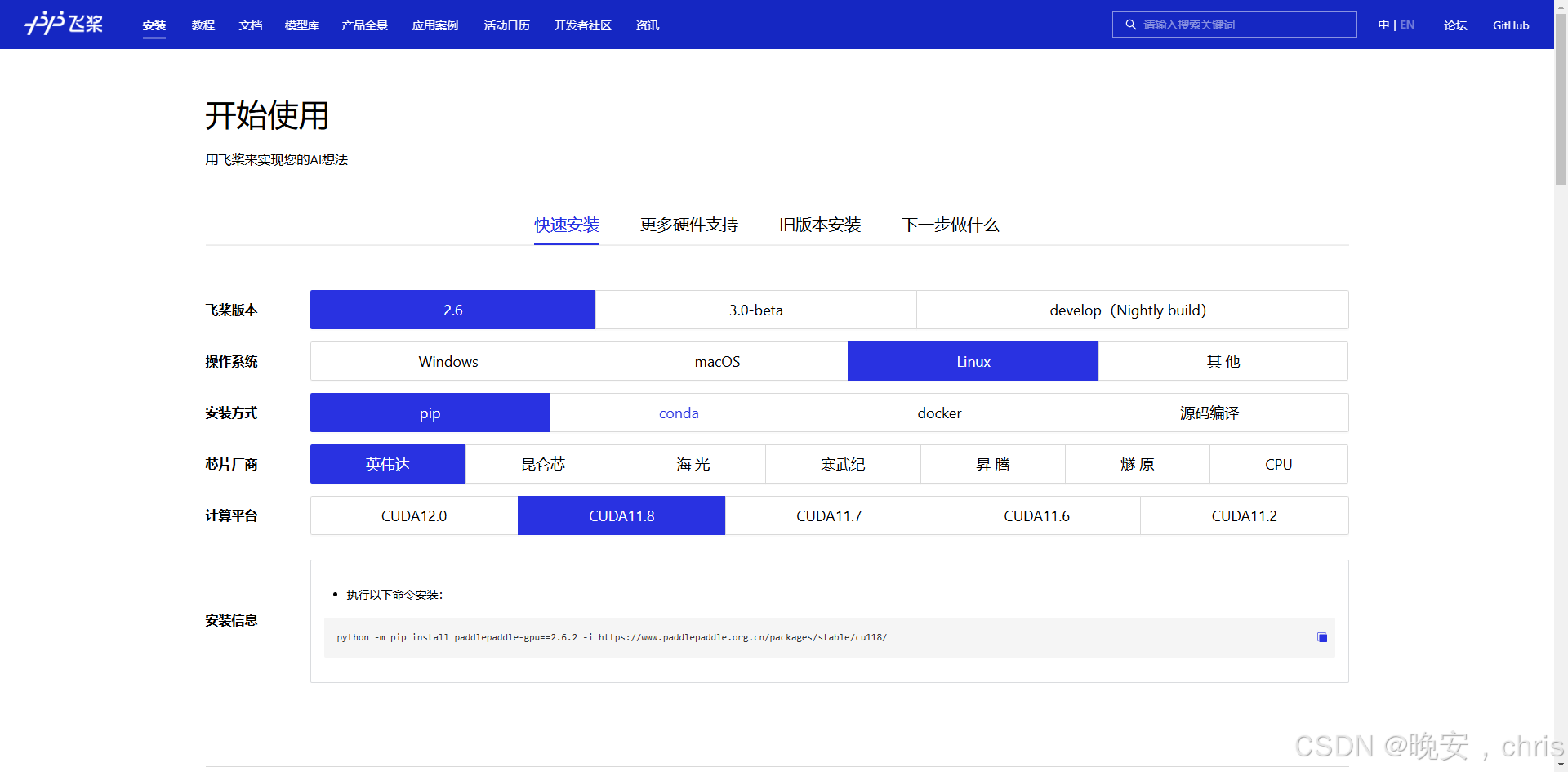The image size is (1568, 772).
Task: Select docker installation method
Action: 939,413
